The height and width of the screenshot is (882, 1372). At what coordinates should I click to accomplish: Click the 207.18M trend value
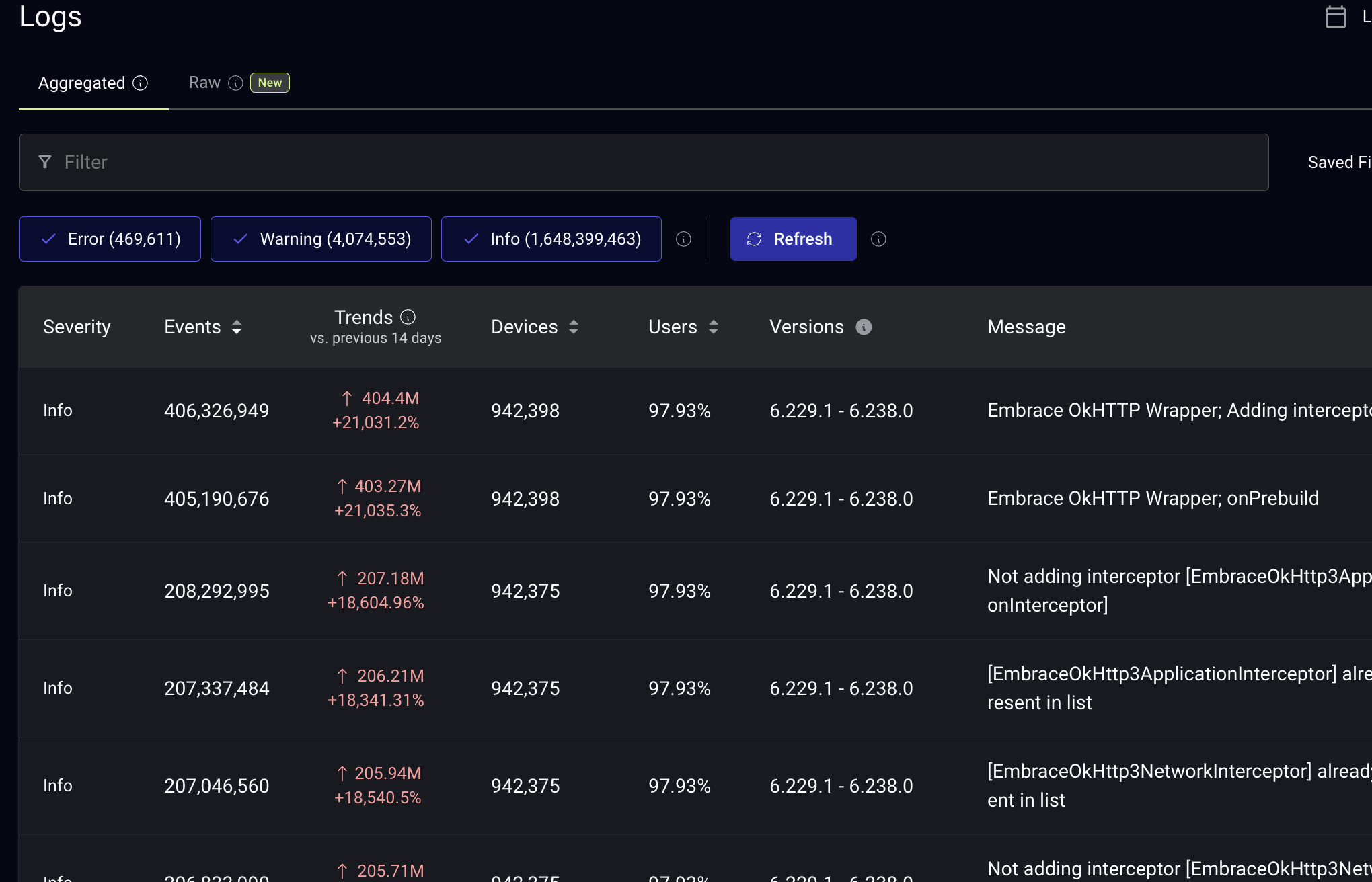tap(391, 578)
